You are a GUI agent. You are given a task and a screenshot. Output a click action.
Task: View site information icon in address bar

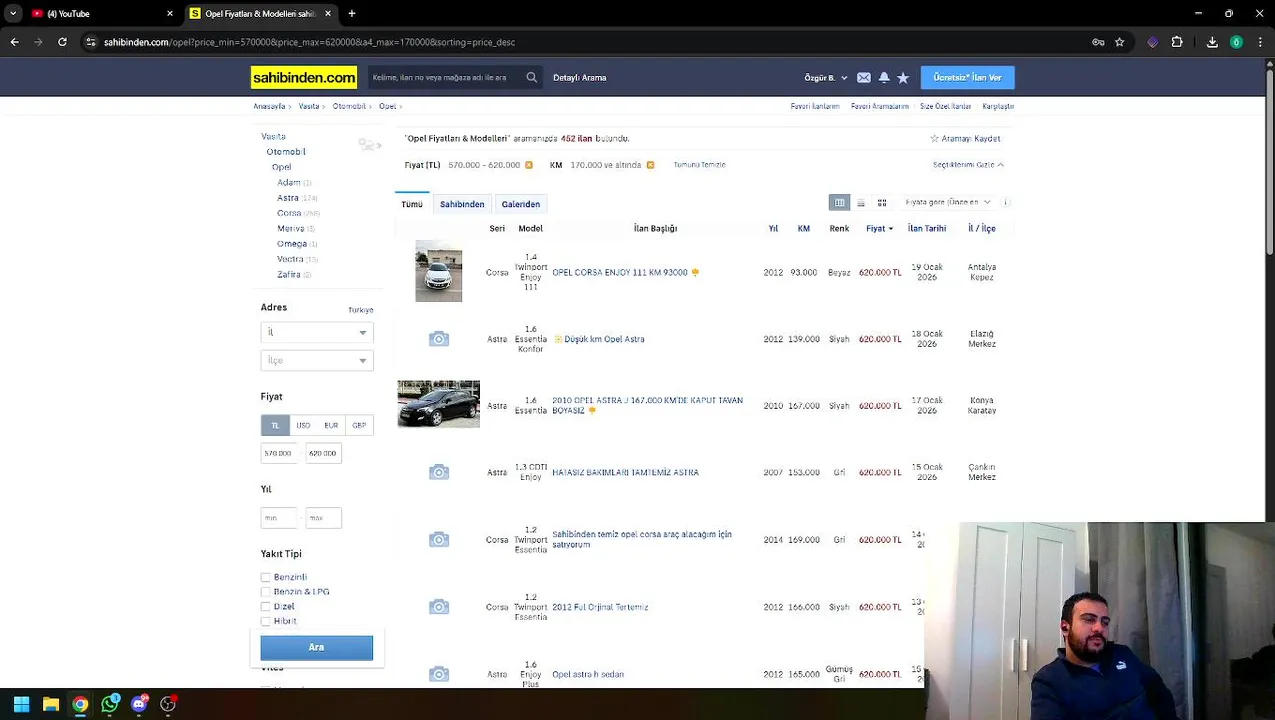tap(91, 42)
